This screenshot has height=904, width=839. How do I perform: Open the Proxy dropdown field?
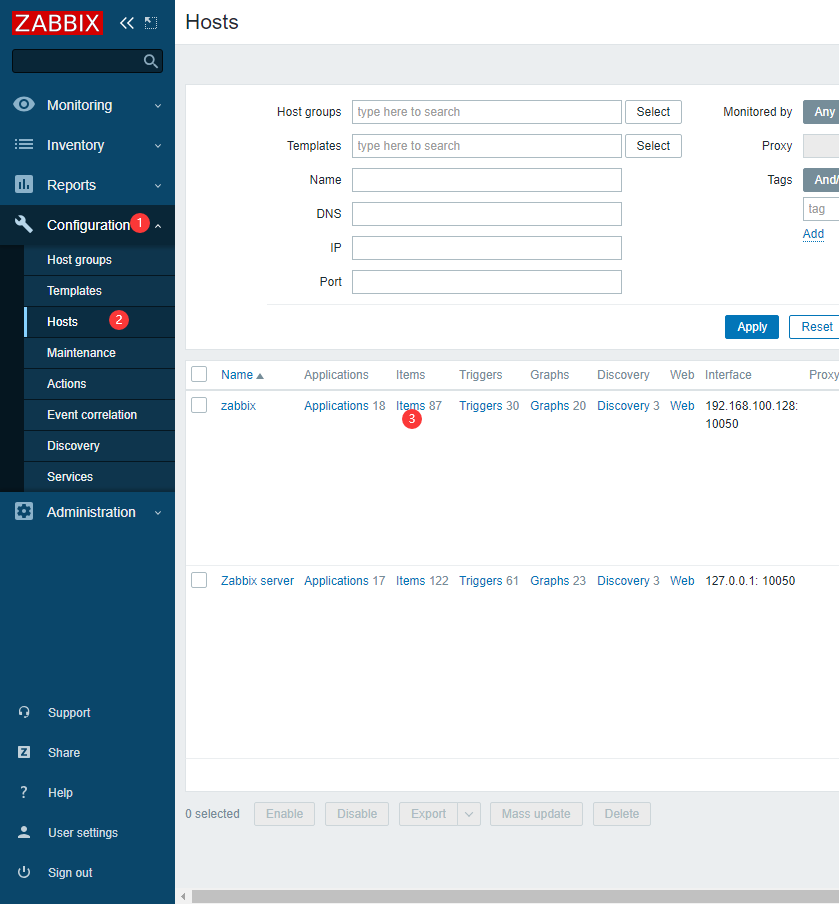[821, 146]
